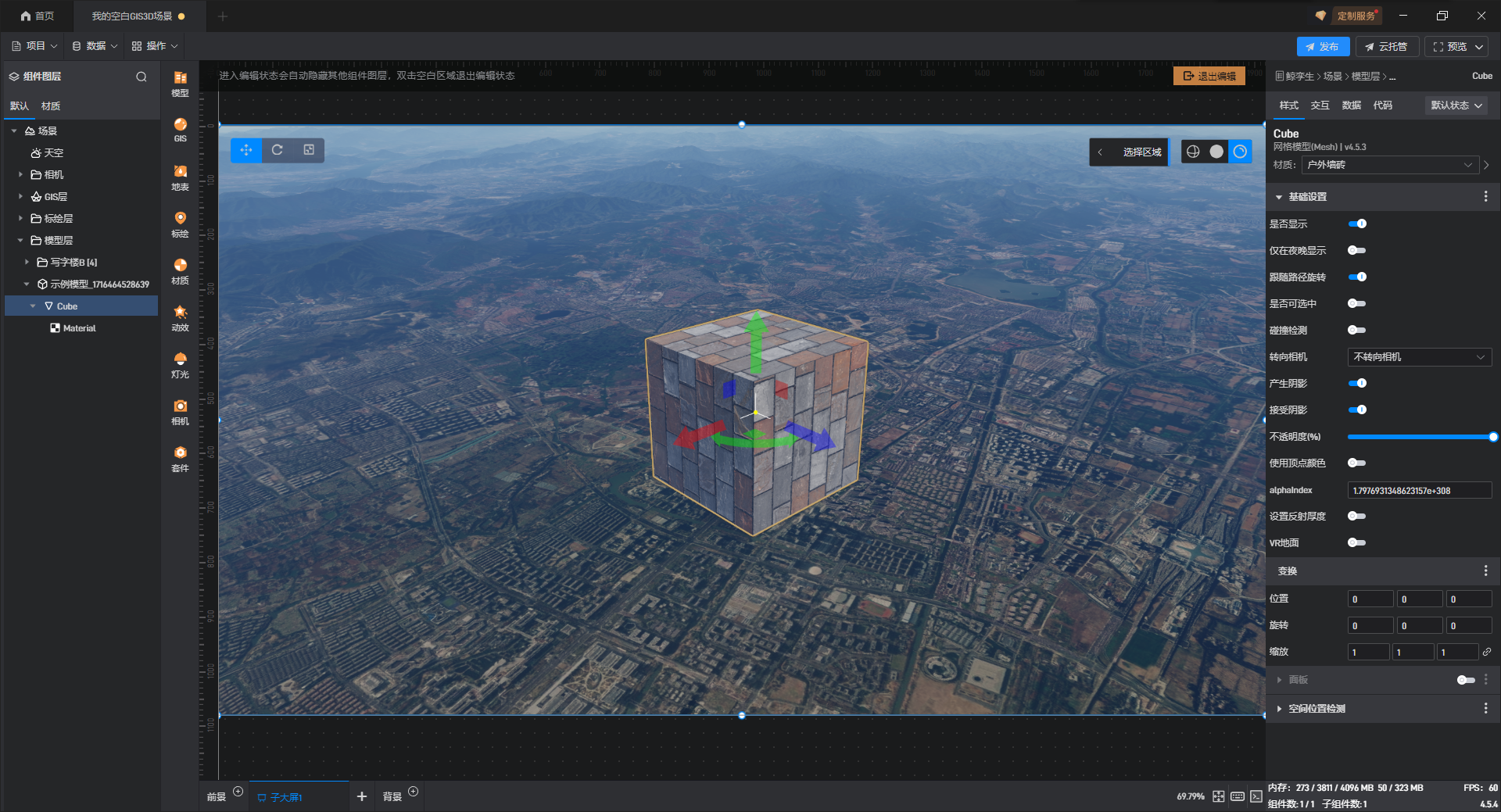Toggle the VR地面 switch

click(1357, 542)
